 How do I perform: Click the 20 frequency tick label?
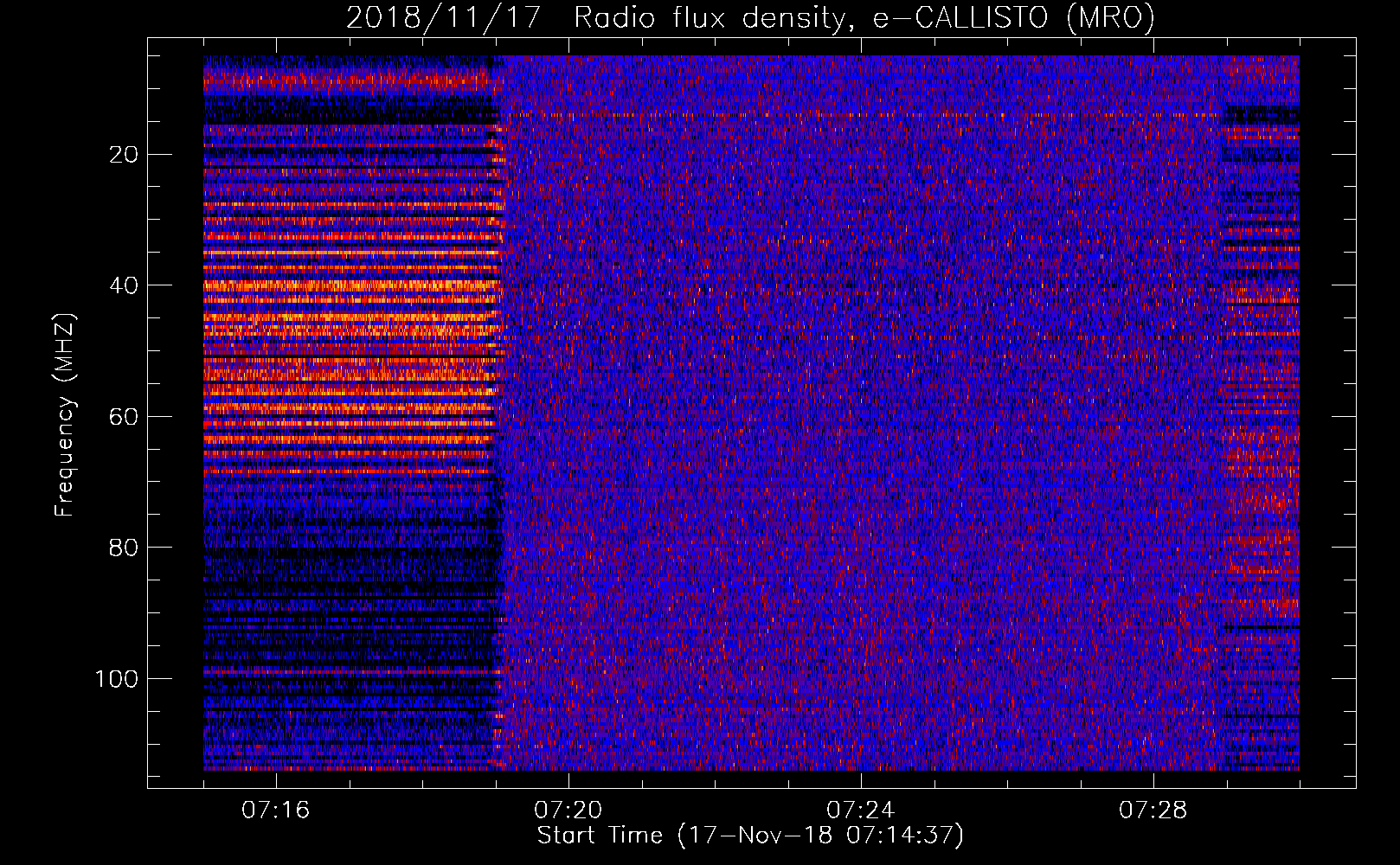click(x=125, y=155)
